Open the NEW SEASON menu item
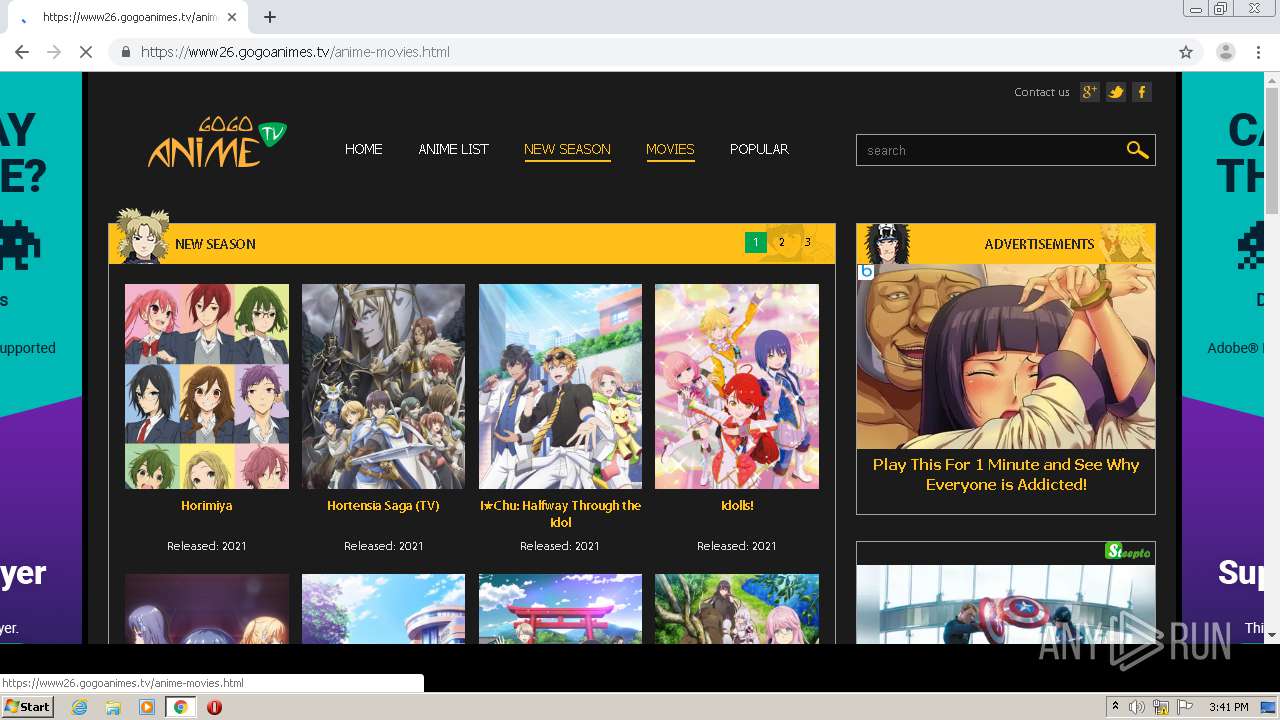Viewport: 1280px width, 720px height. [567, 149]
